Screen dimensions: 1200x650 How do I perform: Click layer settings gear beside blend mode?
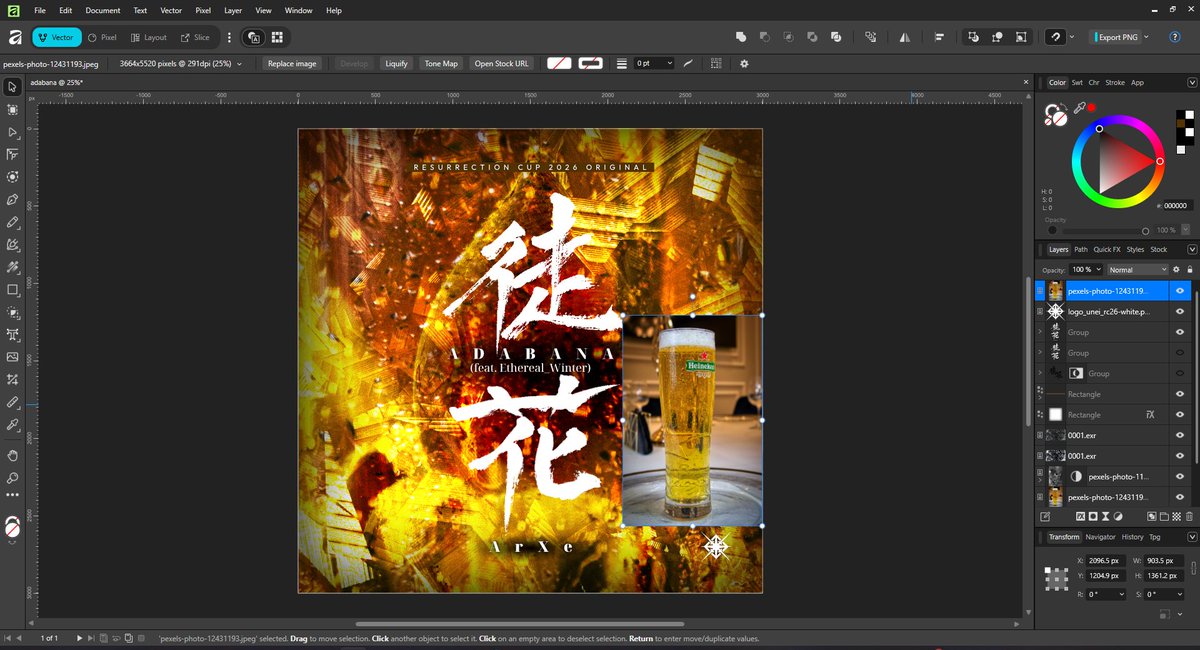1177,269
